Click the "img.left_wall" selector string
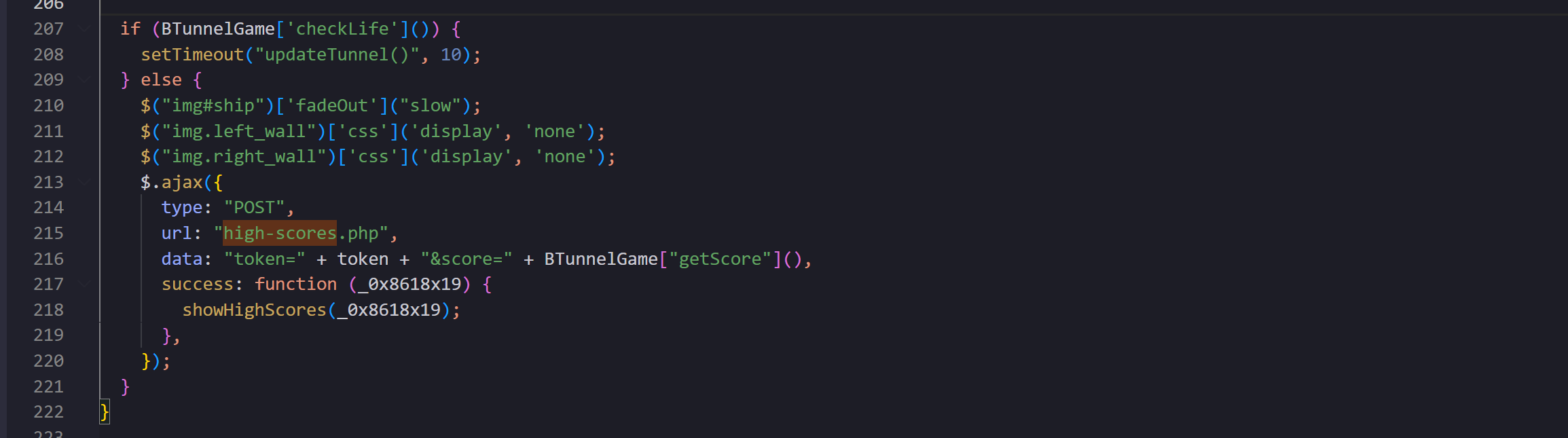The height and width of the screenshot is (438, 1568). pyautogui.click(x=239, y=131)
